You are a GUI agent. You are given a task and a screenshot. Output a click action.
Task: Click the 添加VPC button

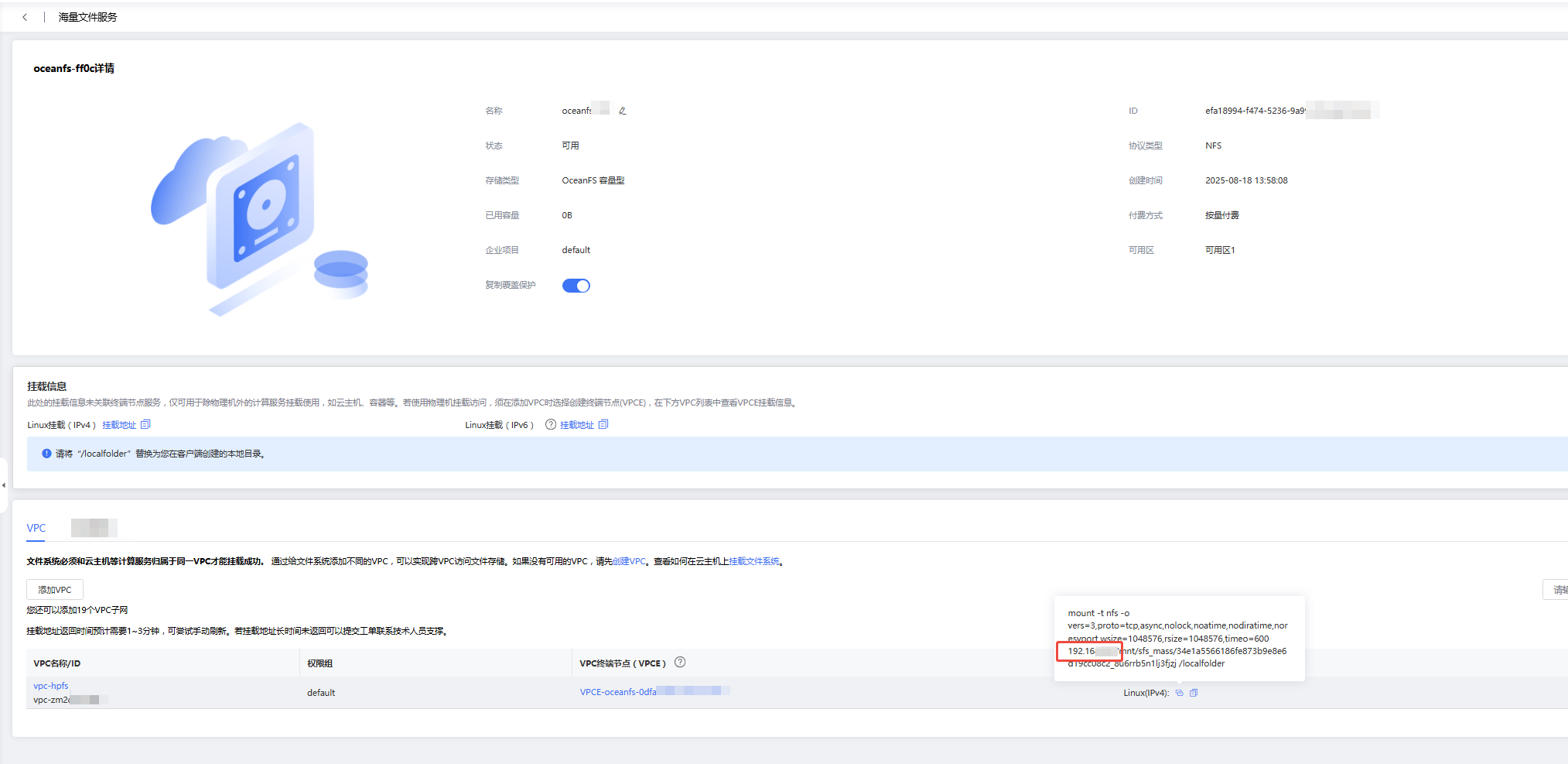(55, 590)
